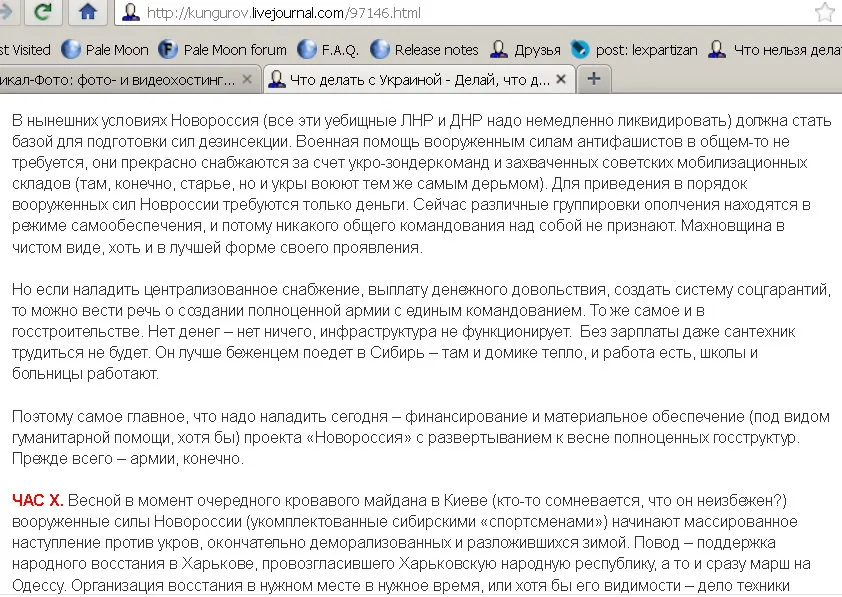Click the site identity icon in address bar
The width and height of the screenshot is (842, 597).
tap(130, 12)
